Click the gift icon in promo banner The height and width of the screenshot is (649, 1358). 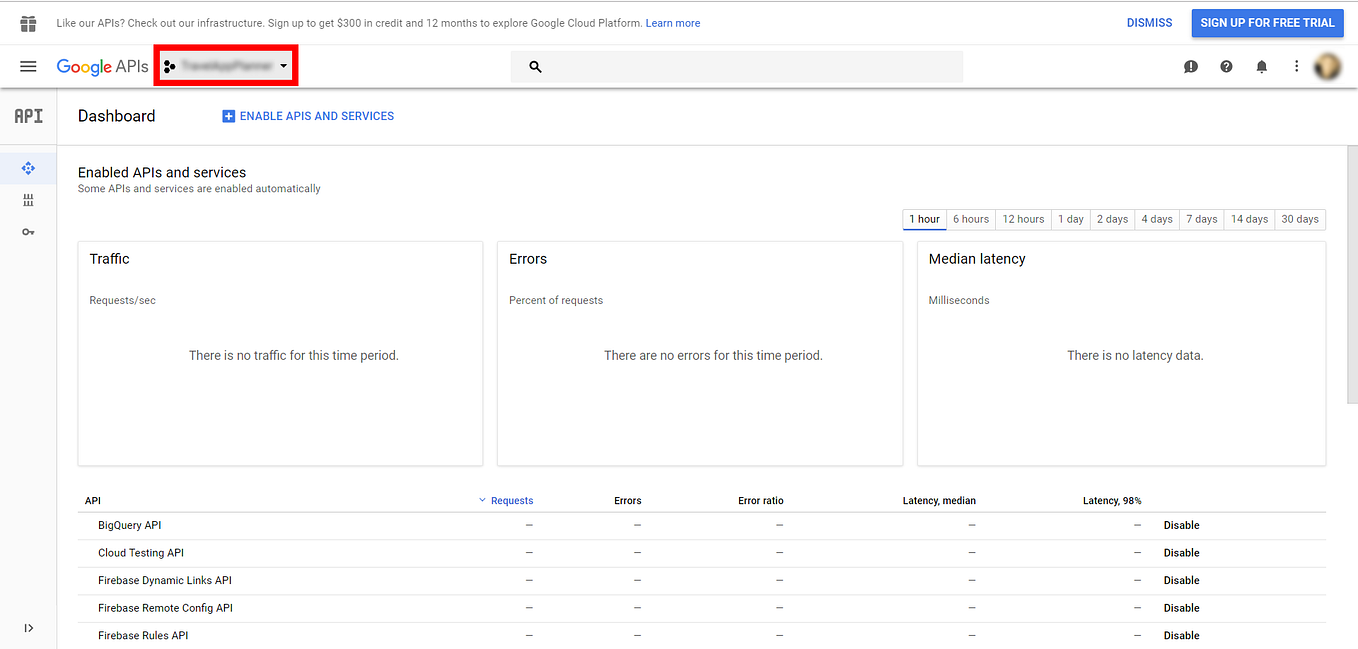pos(28,23)
